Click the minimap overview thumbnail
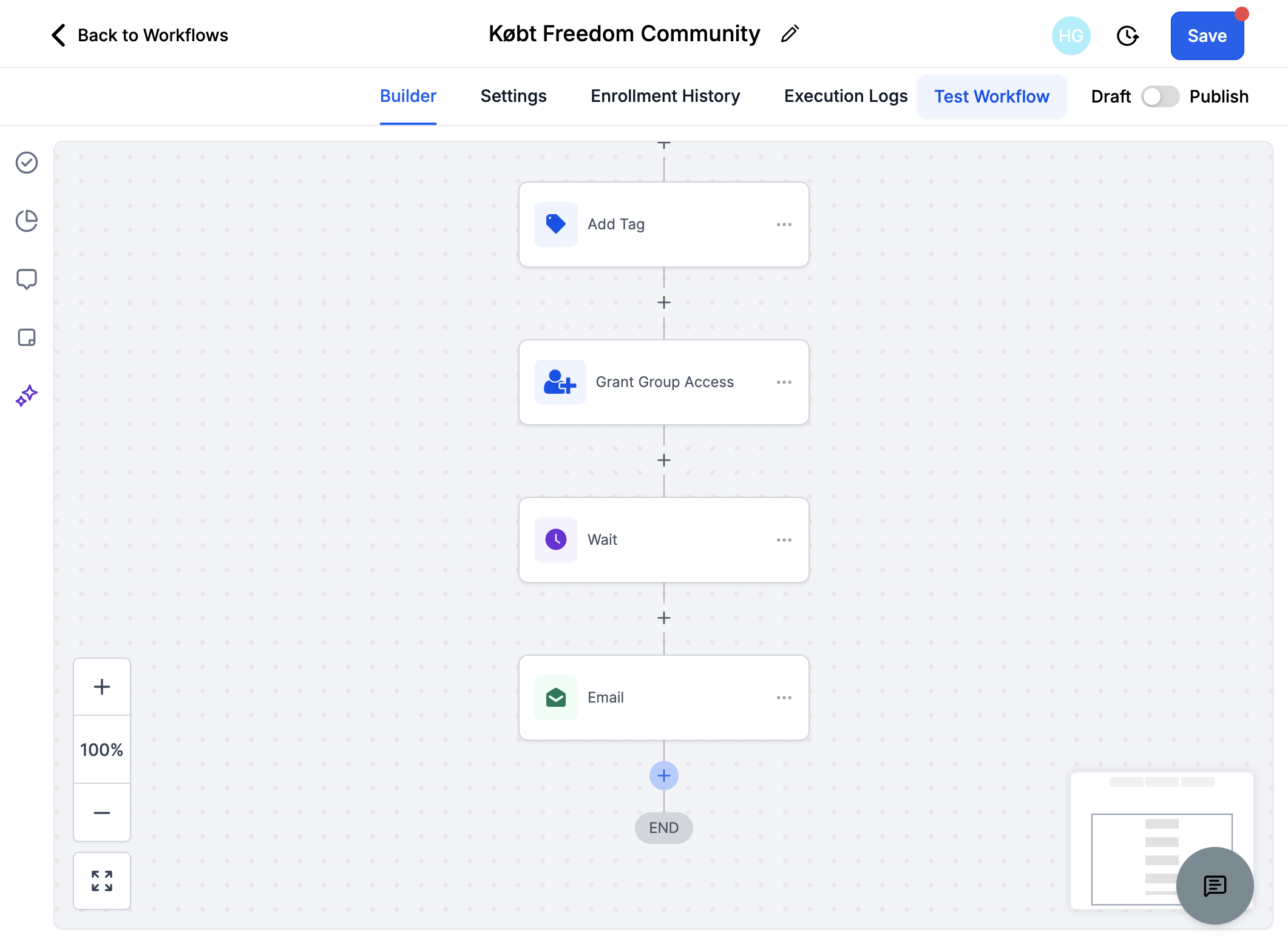This screenshot has height=944, width=1288. tap(1162, 841)
